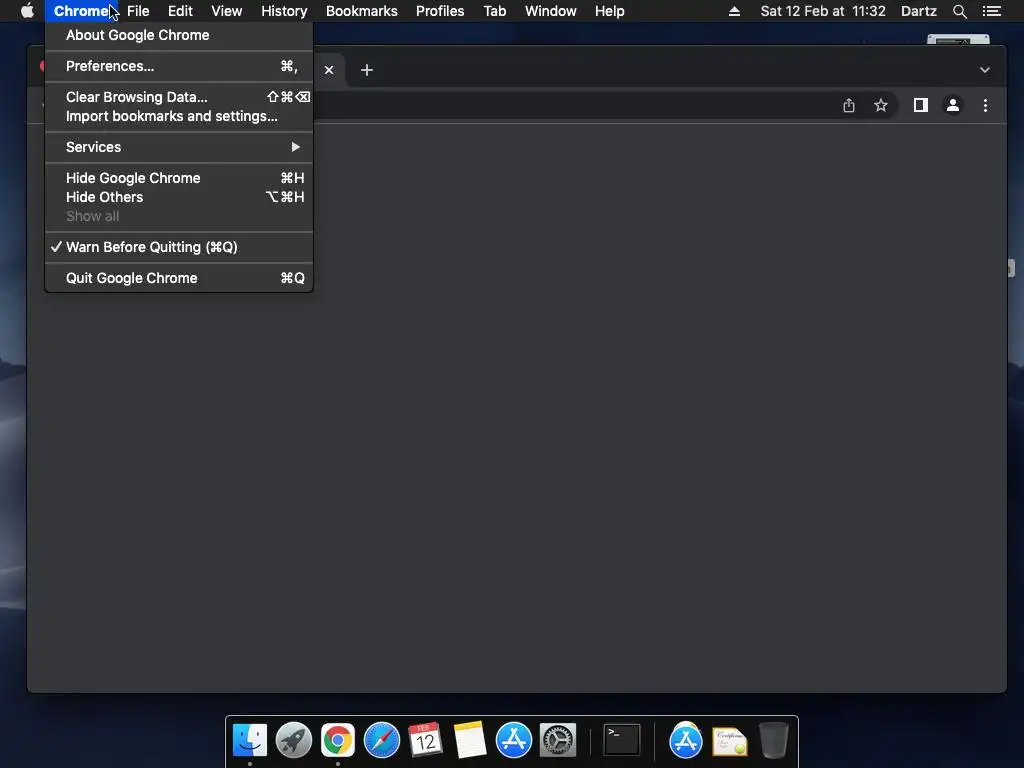Open Notes from the Dock

470,741
